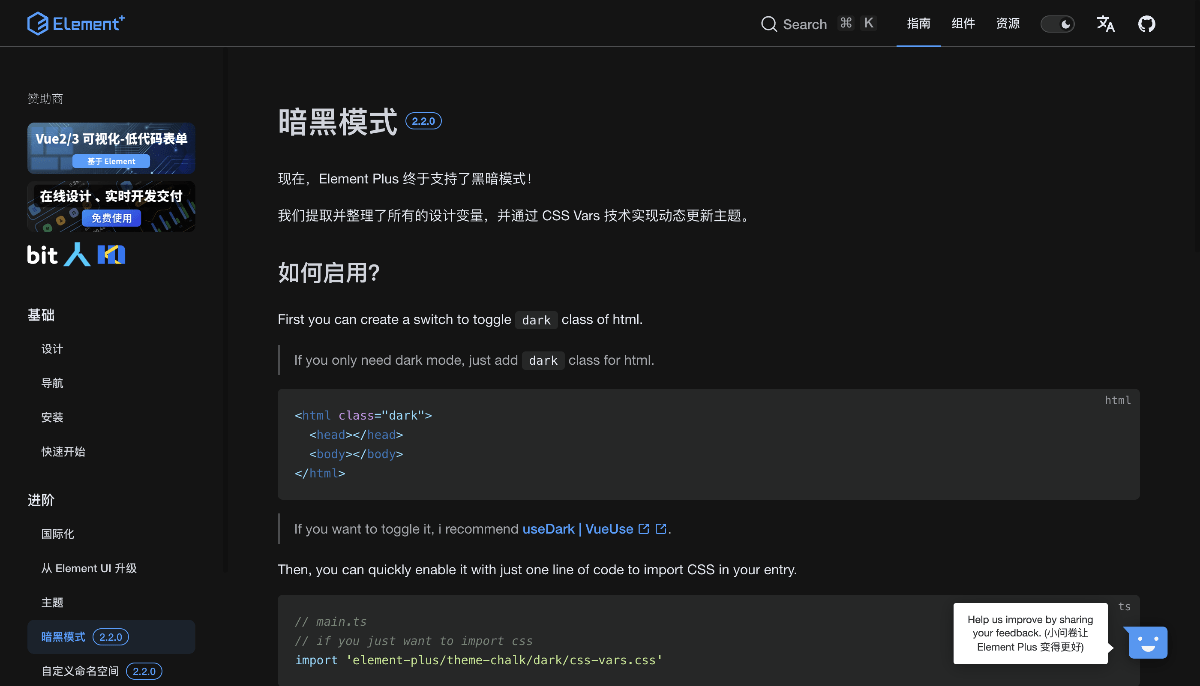Open 设计 in the sidebar

click(52, 349)
